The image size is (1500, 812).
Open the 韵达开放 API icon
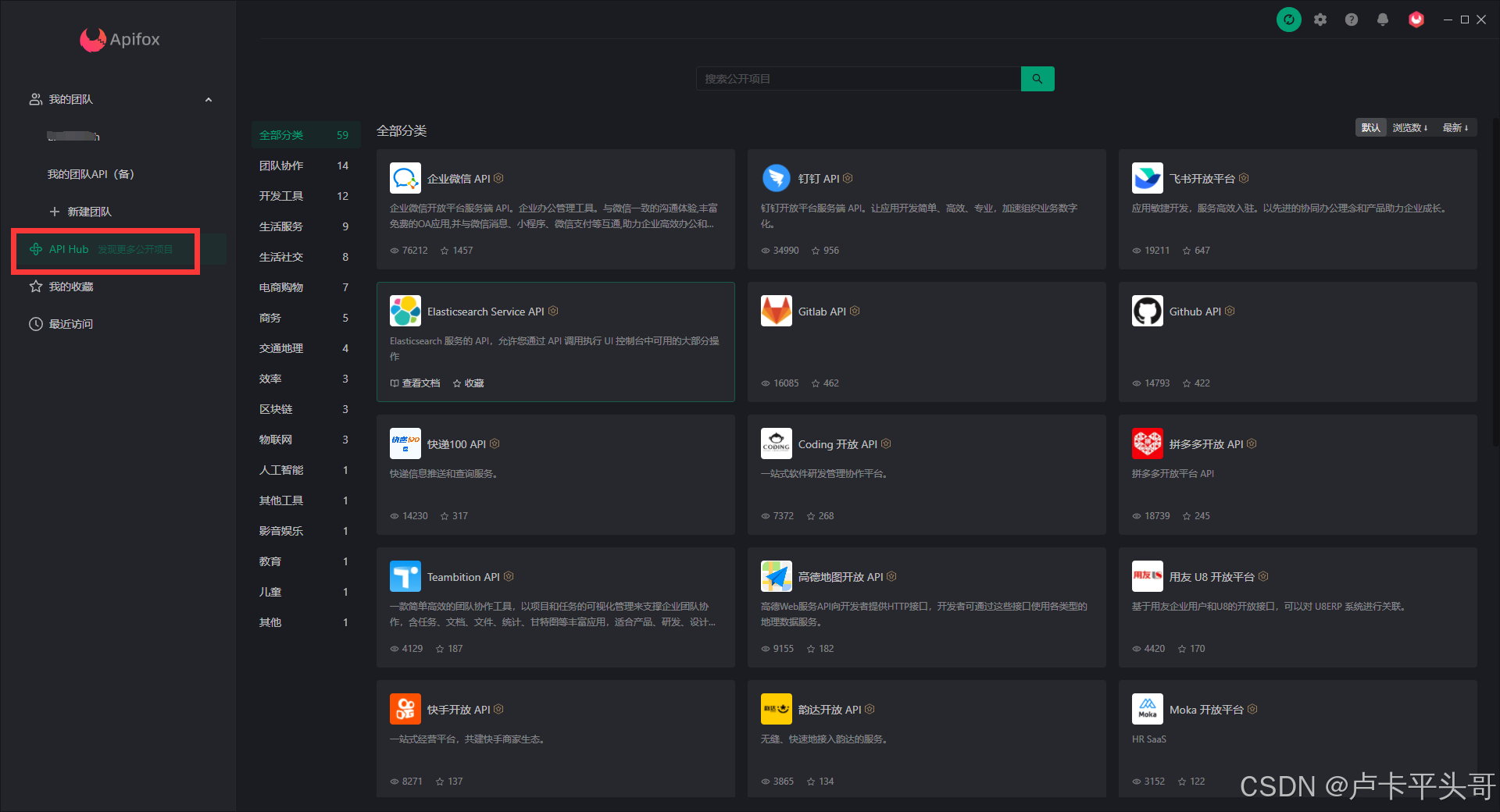777,709
